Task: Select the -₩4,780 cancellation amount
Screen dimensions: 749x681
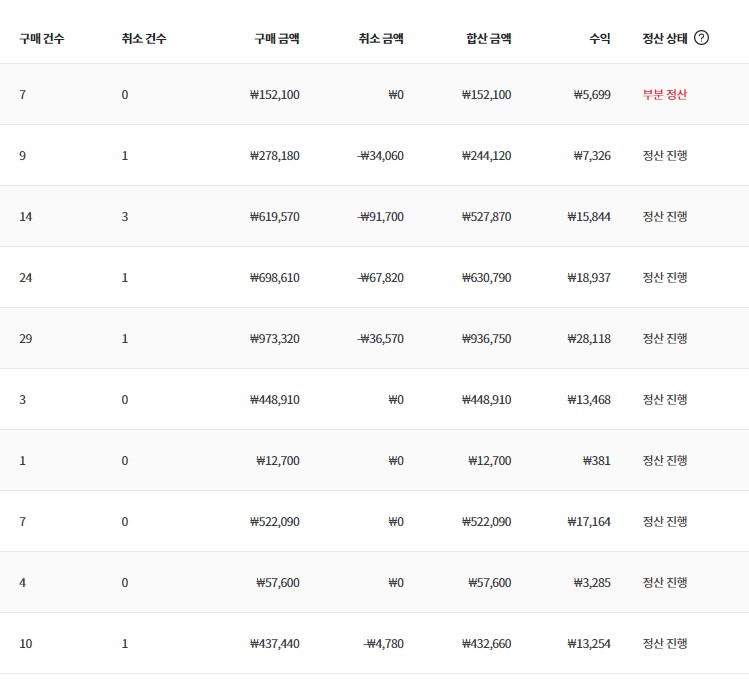Action: coord(384,644)
